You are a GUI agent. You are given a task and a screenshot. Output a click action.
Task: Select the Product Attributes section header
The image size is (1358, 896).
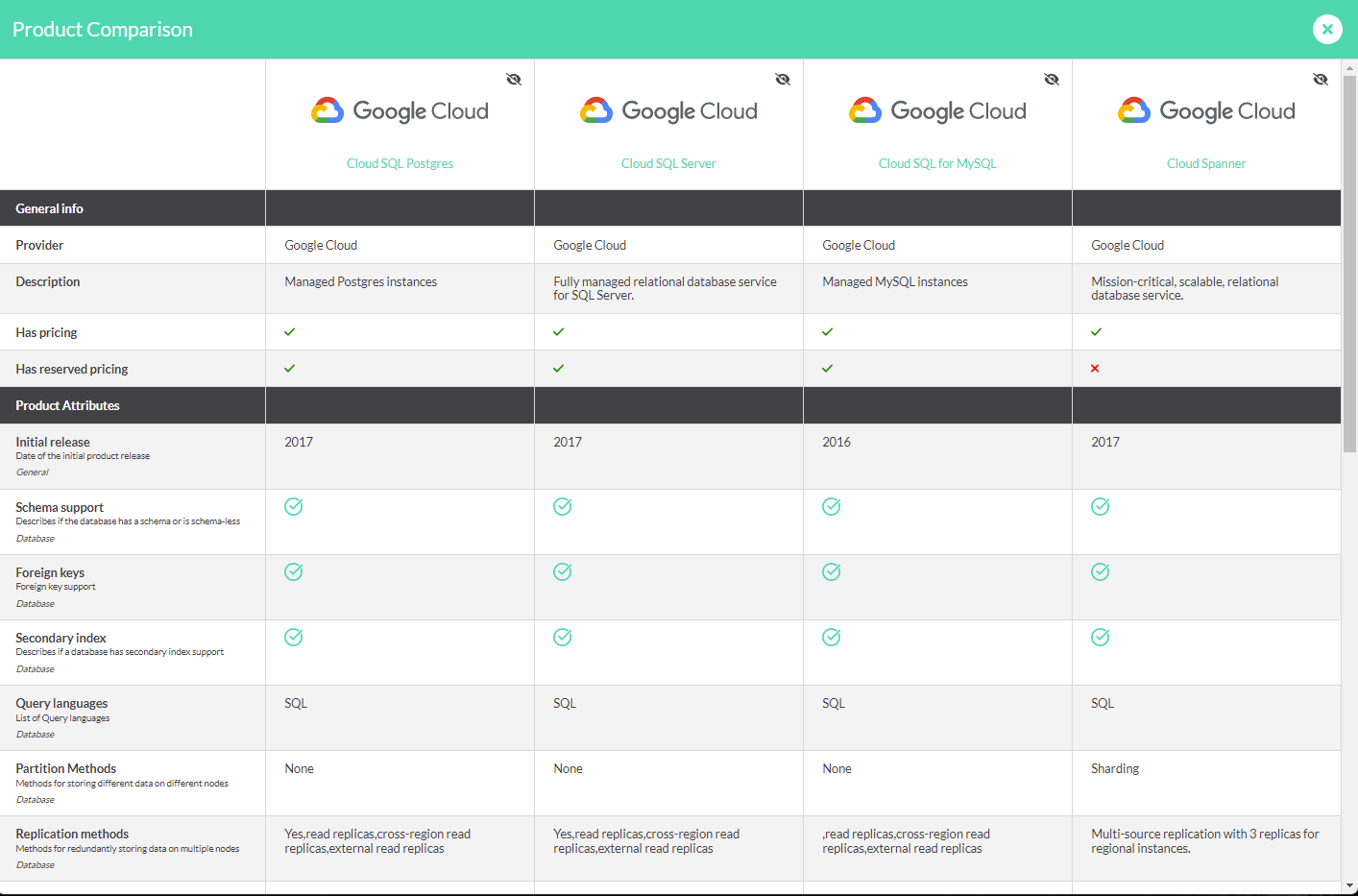pos(67,405)
